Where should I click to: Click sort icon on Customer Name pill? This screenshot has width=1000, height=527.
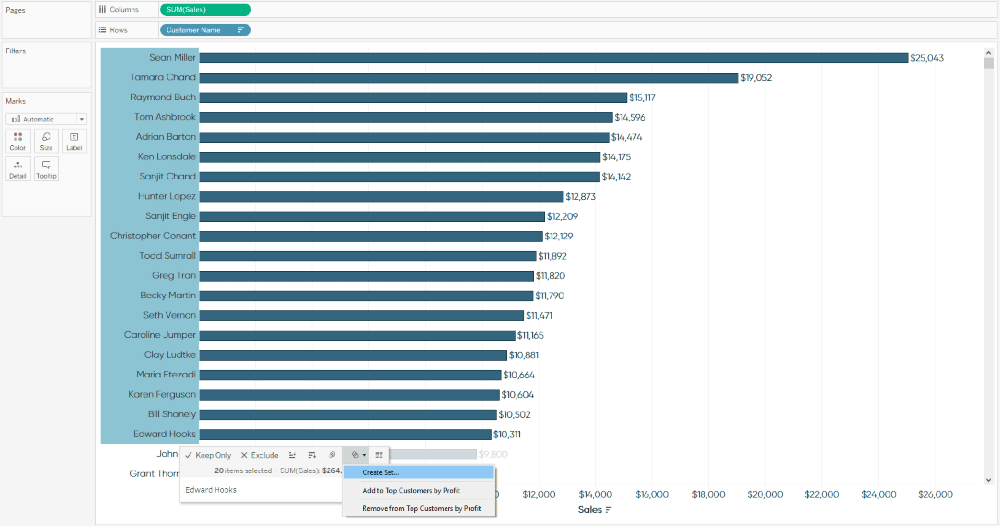coord(240,30)
